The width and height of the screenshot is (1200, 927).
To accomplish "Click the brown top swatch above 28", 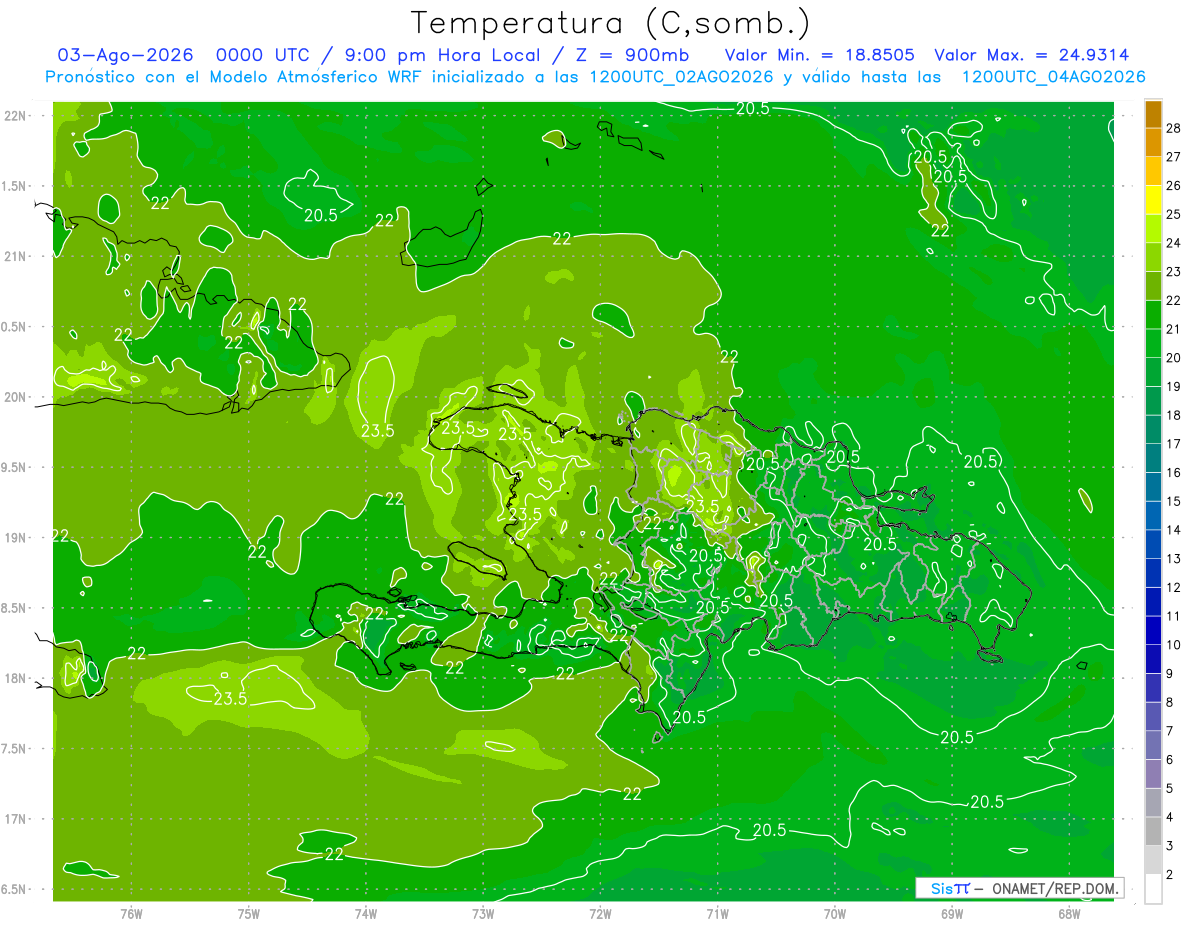I will point(1153,114).
